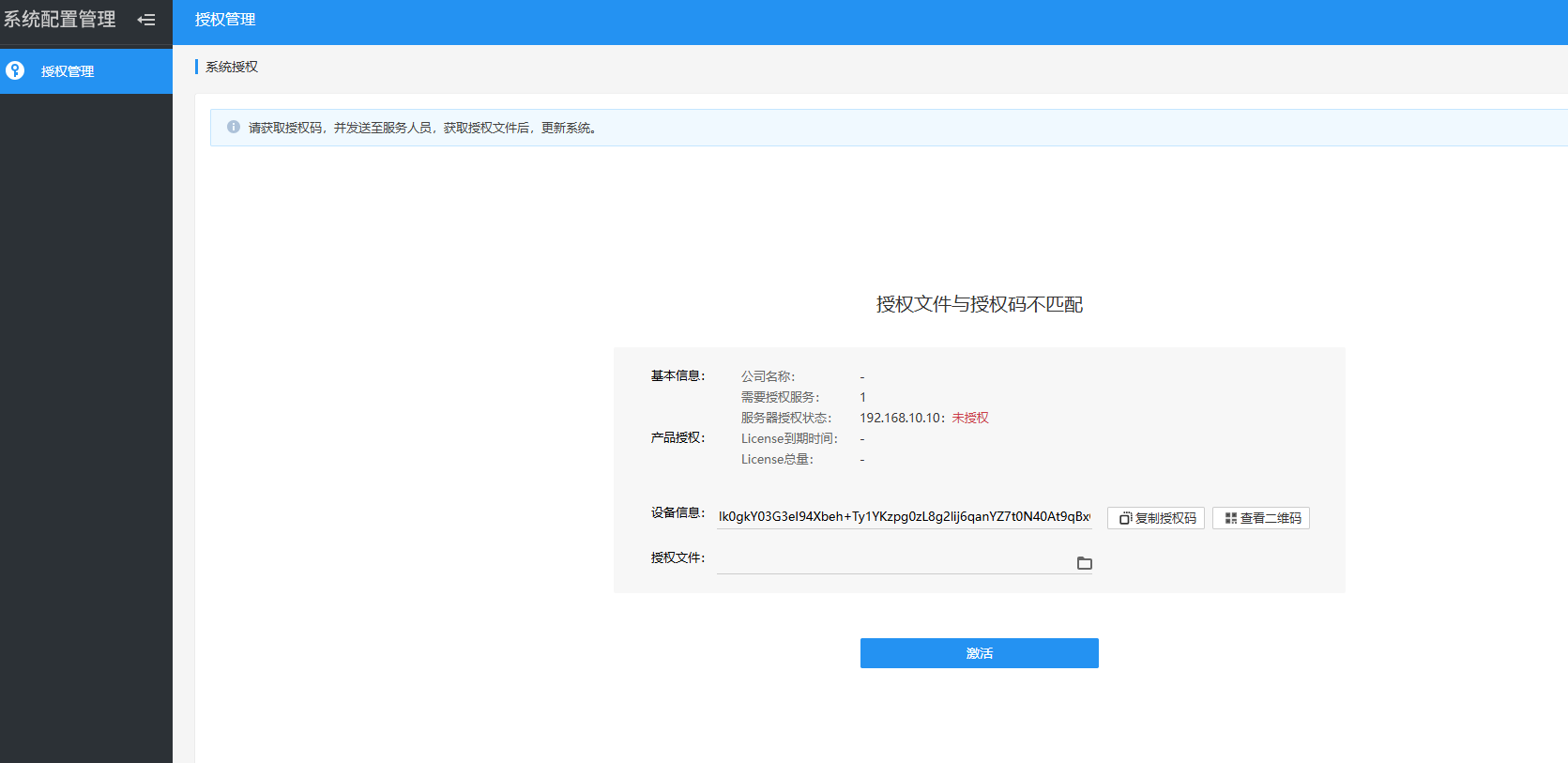
Task: Click the info icon in the notice banner
Action: point(234,127)
